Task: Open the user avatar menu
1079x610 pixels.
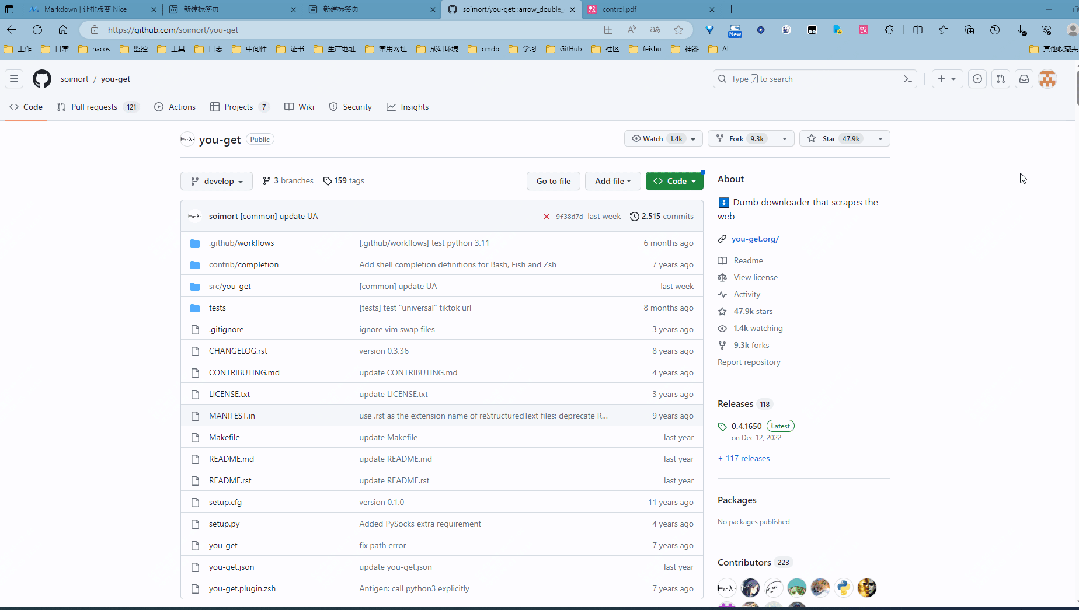Action: [x=1047, y=79]
